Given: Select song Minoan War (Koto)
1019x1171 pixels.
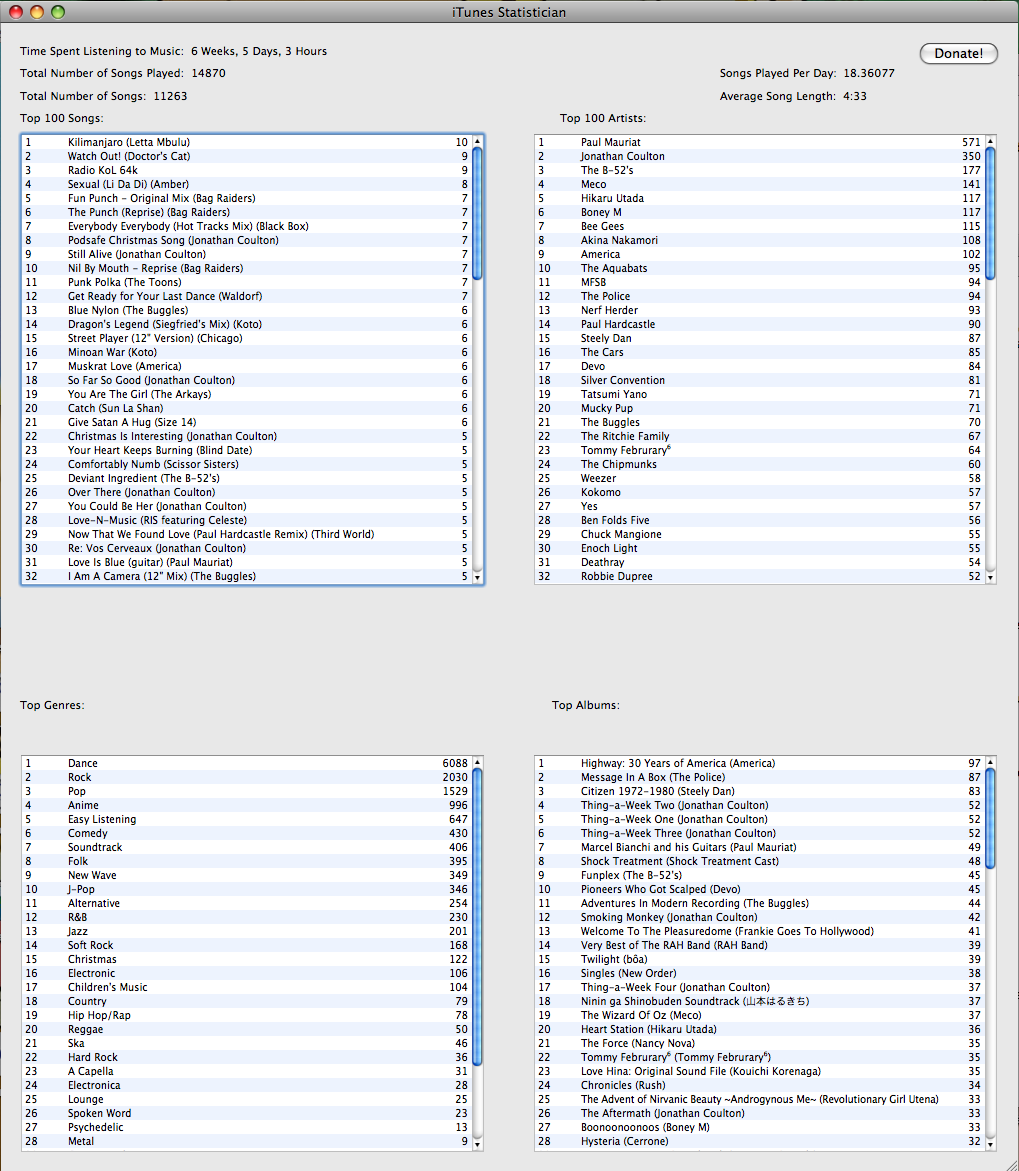Looking at the screenshot, I should (x=247, y=352).
